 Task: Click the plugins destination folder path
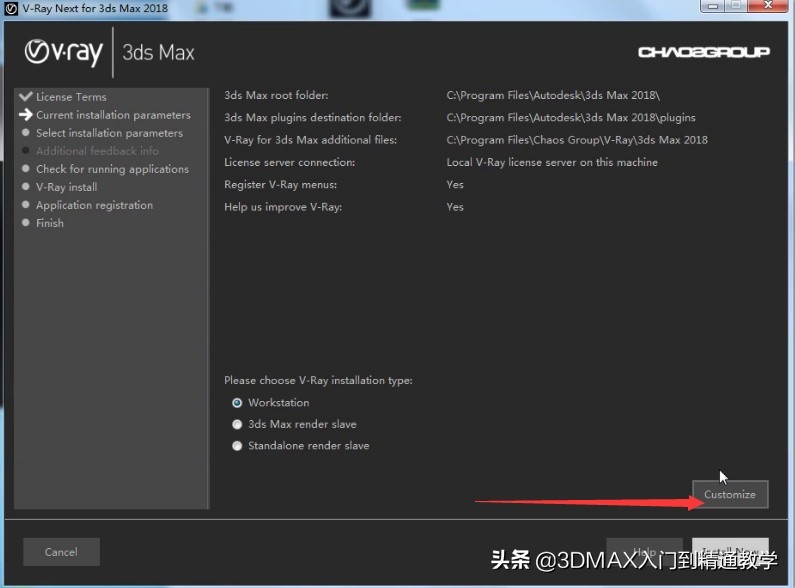[x=571, y=118]
